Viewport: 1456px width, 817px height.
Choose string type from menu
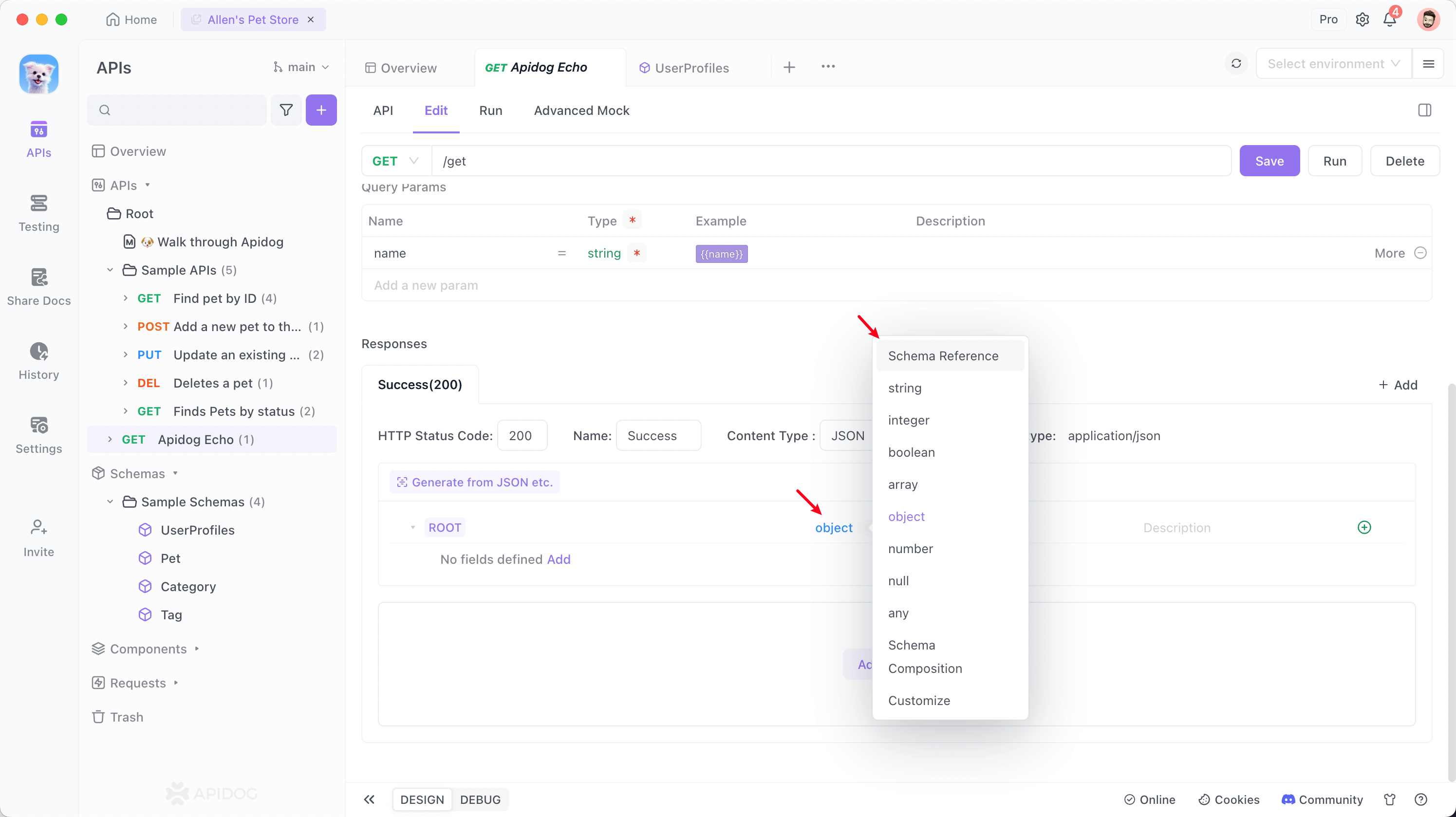click(x=950, y=388)
